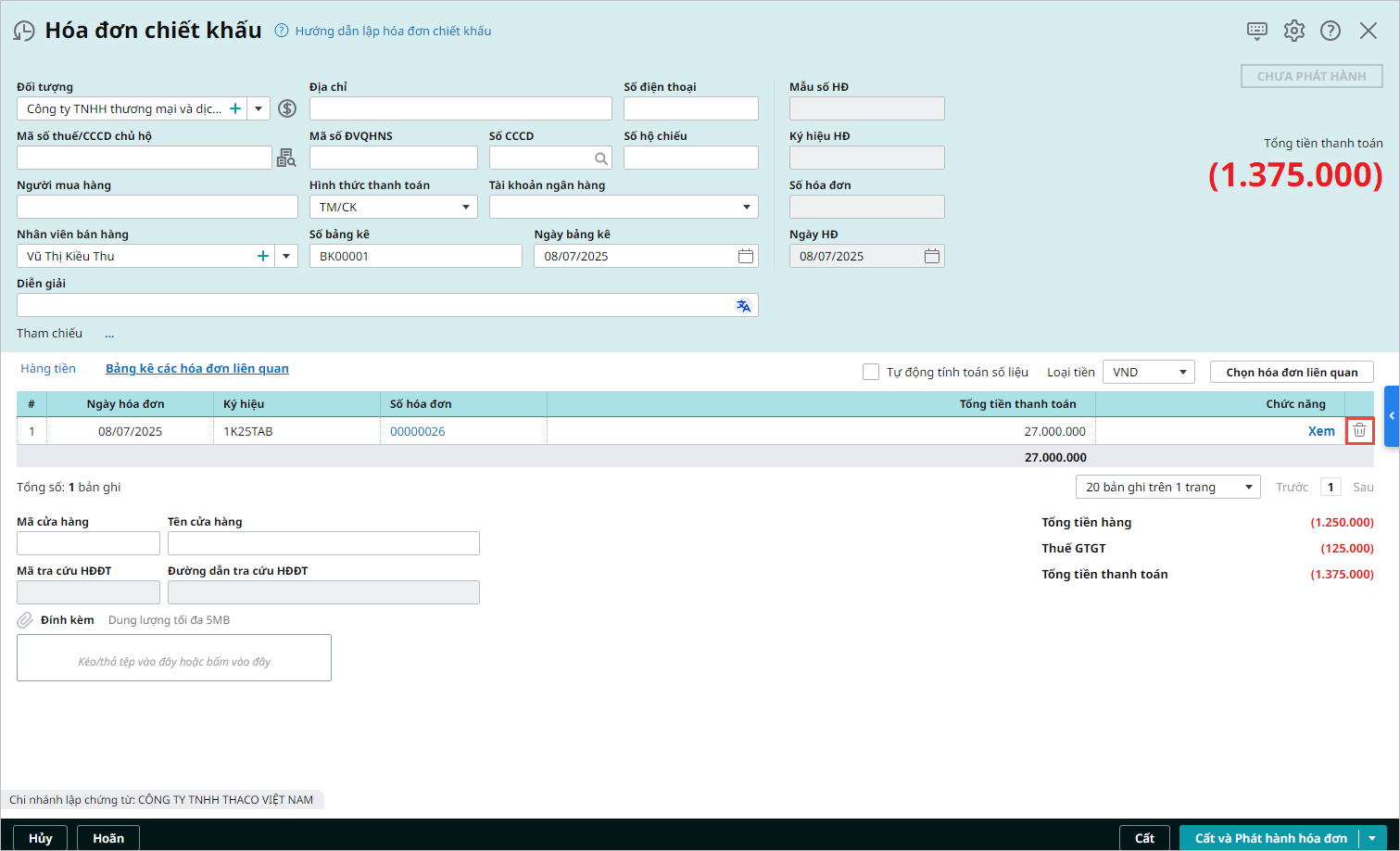
Task: Expand the Hình thức thanh toán dropdown
Action: pyautogui.click(x=466, y=208)
